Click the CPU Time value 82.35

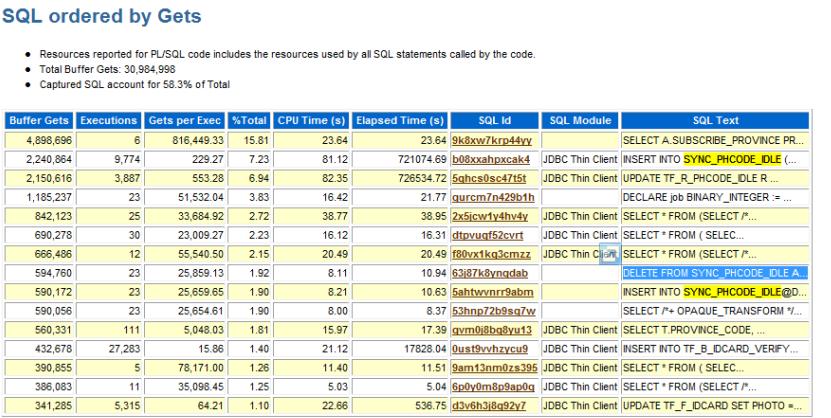pos(335,179)
